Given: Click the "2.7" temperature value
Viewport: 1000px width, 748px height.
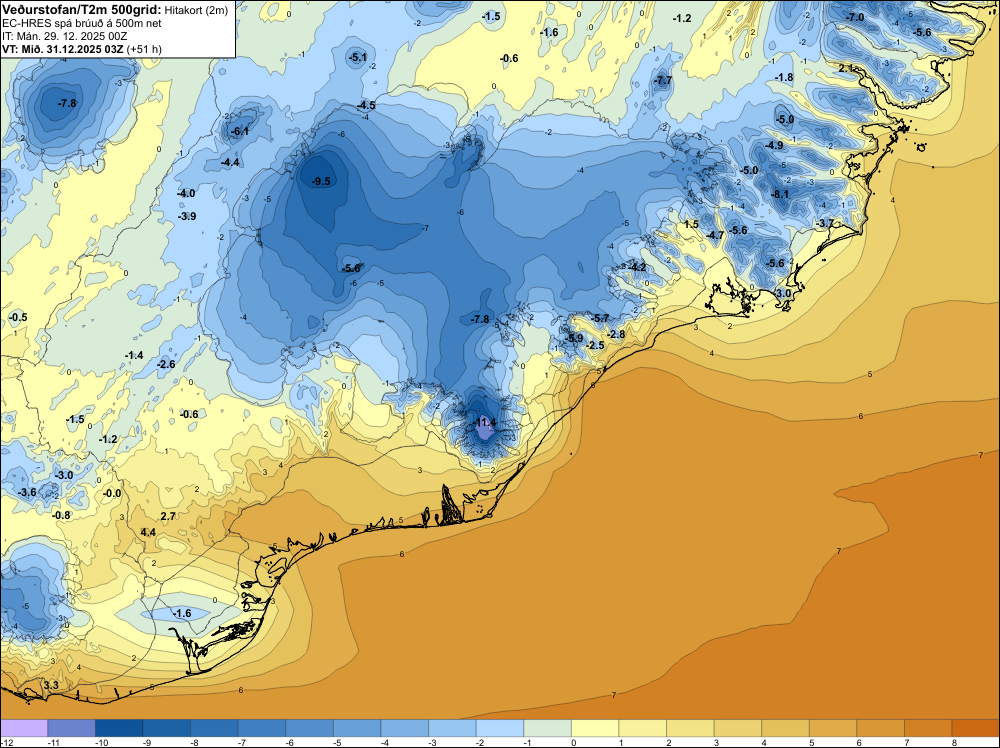Looking at the screenshot, I should 168,516.
